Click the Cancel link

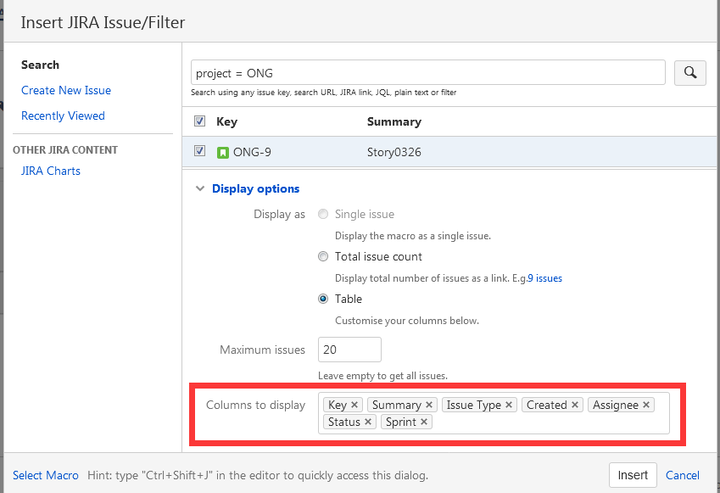[682, 475]
